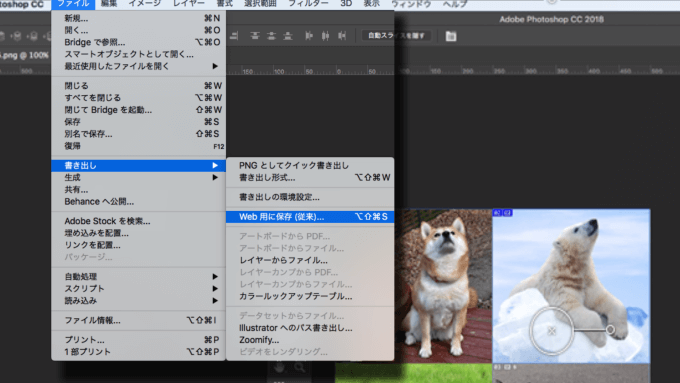
Task: Choose 埋め込みを配置...
Action: pos(138,233)
